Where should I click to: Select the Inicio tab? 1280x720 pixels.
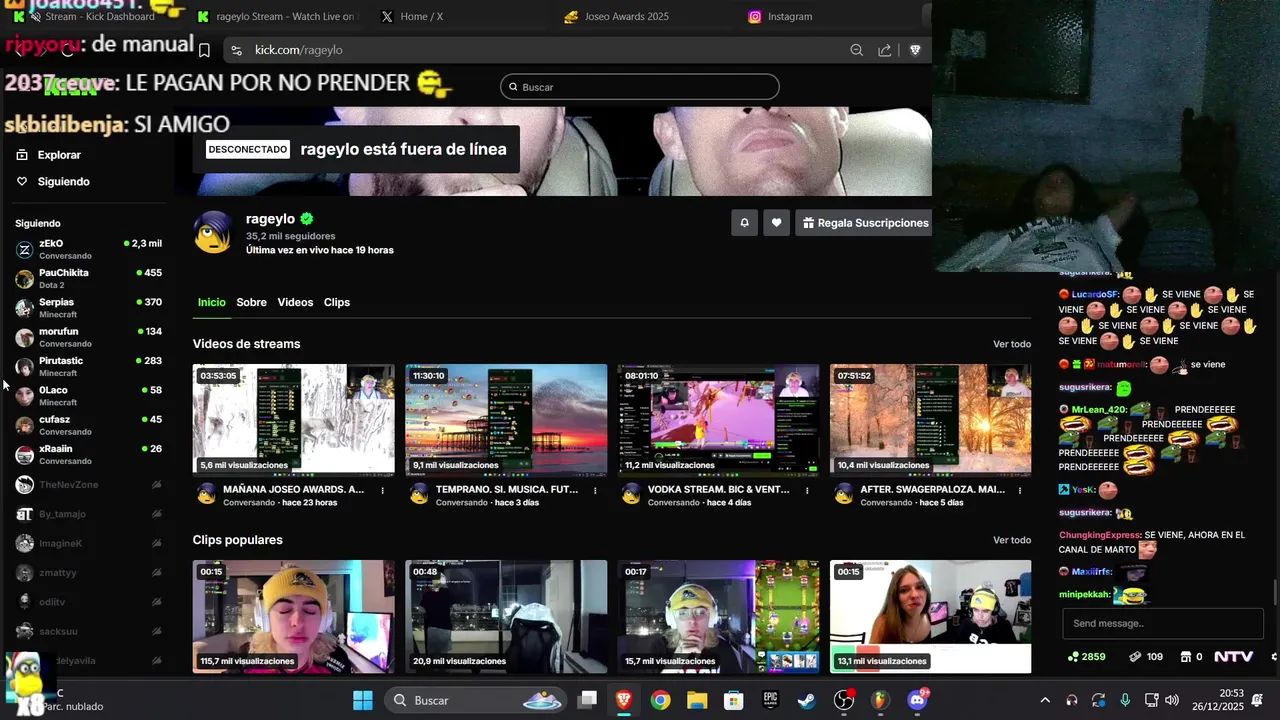(211, 302)
